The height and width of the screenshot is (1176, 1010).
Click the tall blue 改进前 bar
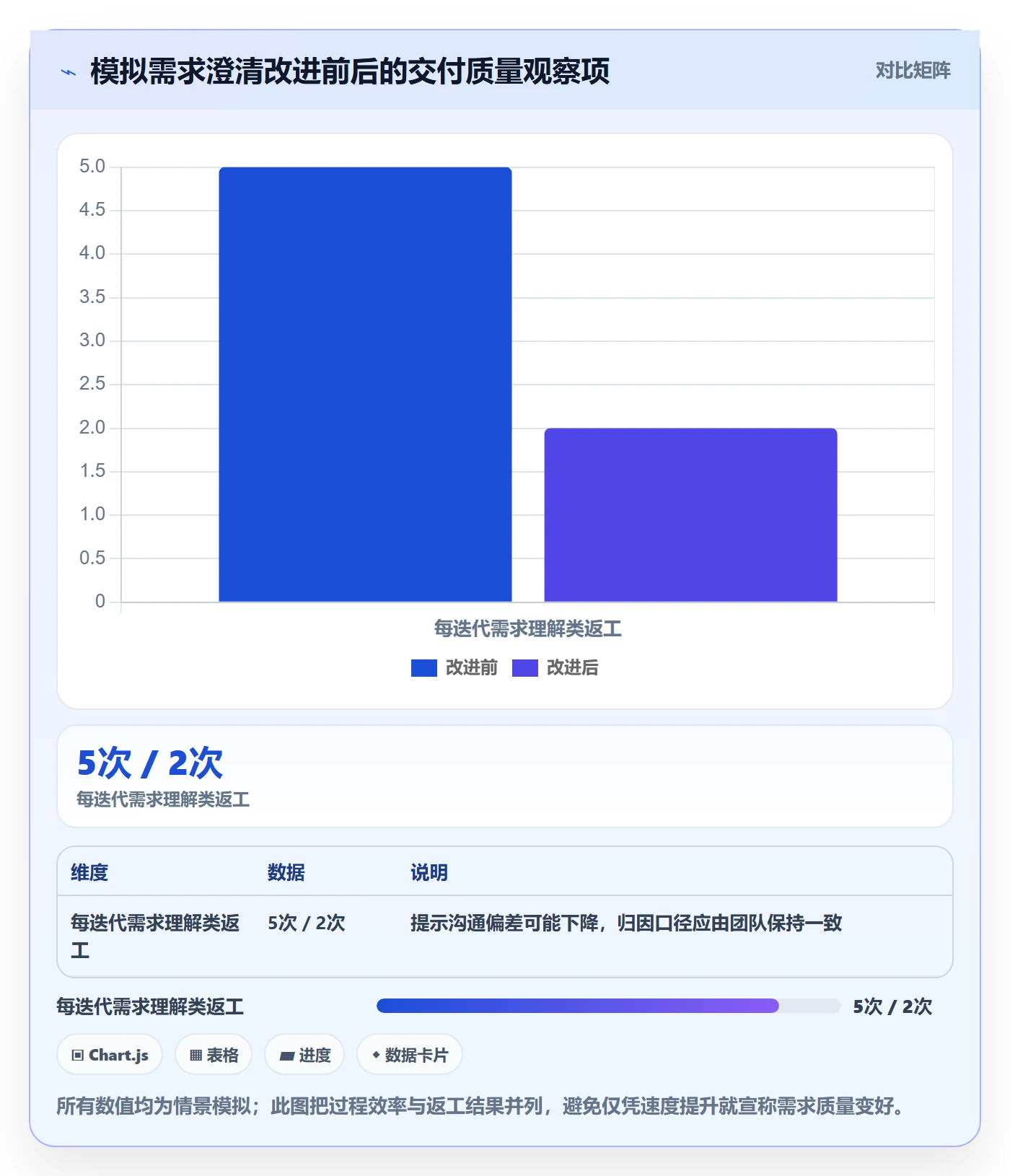[x=365, y=385]
